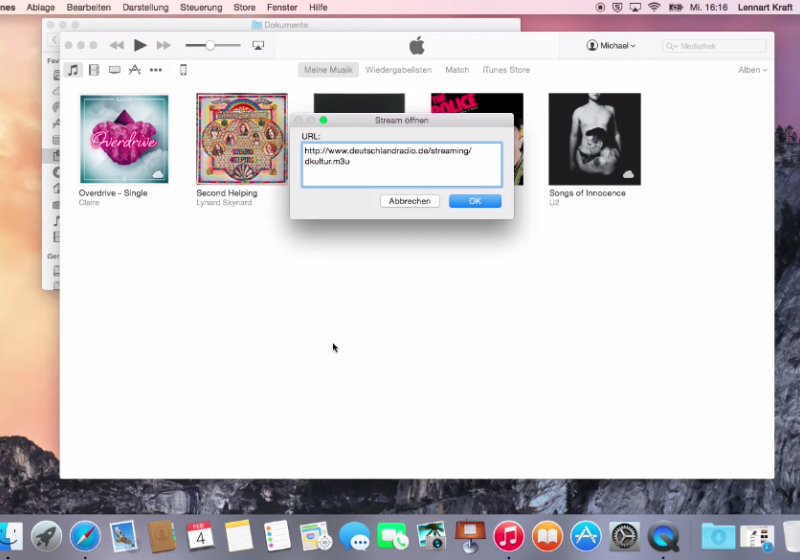800x560 pixels.
Task: Switch to the Wiedergabelisten tab
Action: [398, 70]
